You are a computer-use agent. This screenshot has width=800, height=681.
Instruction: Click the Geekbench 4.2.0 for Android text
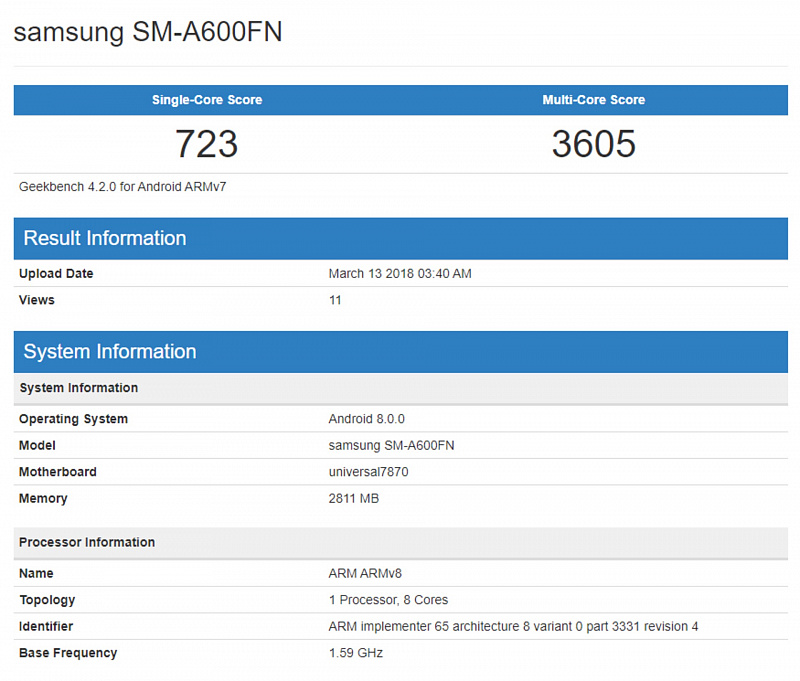click(x=123, y=187)
